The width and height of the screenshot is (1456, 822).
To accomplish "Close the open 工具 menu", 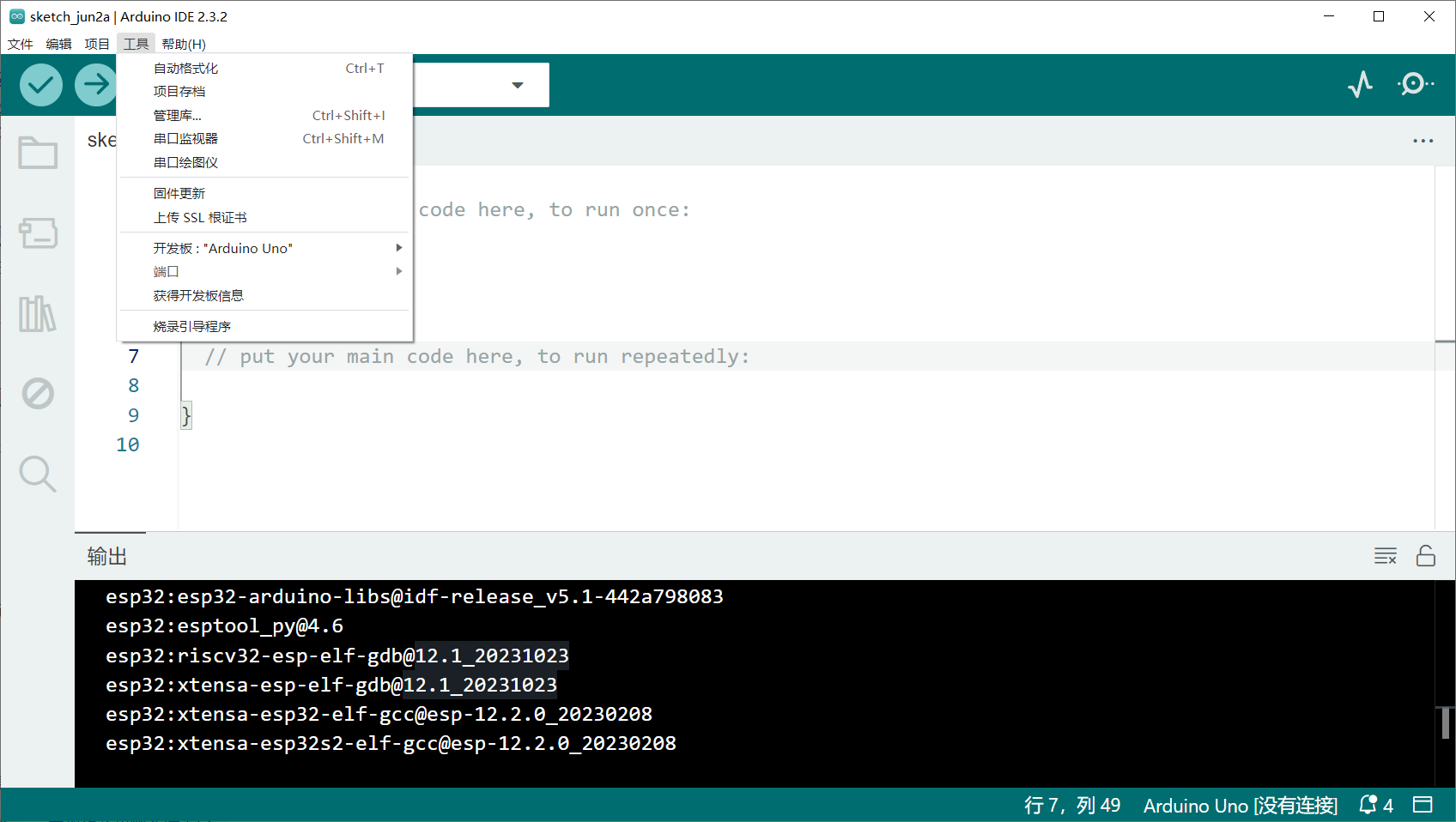I will pyautogui.click(x=136, y=44).
